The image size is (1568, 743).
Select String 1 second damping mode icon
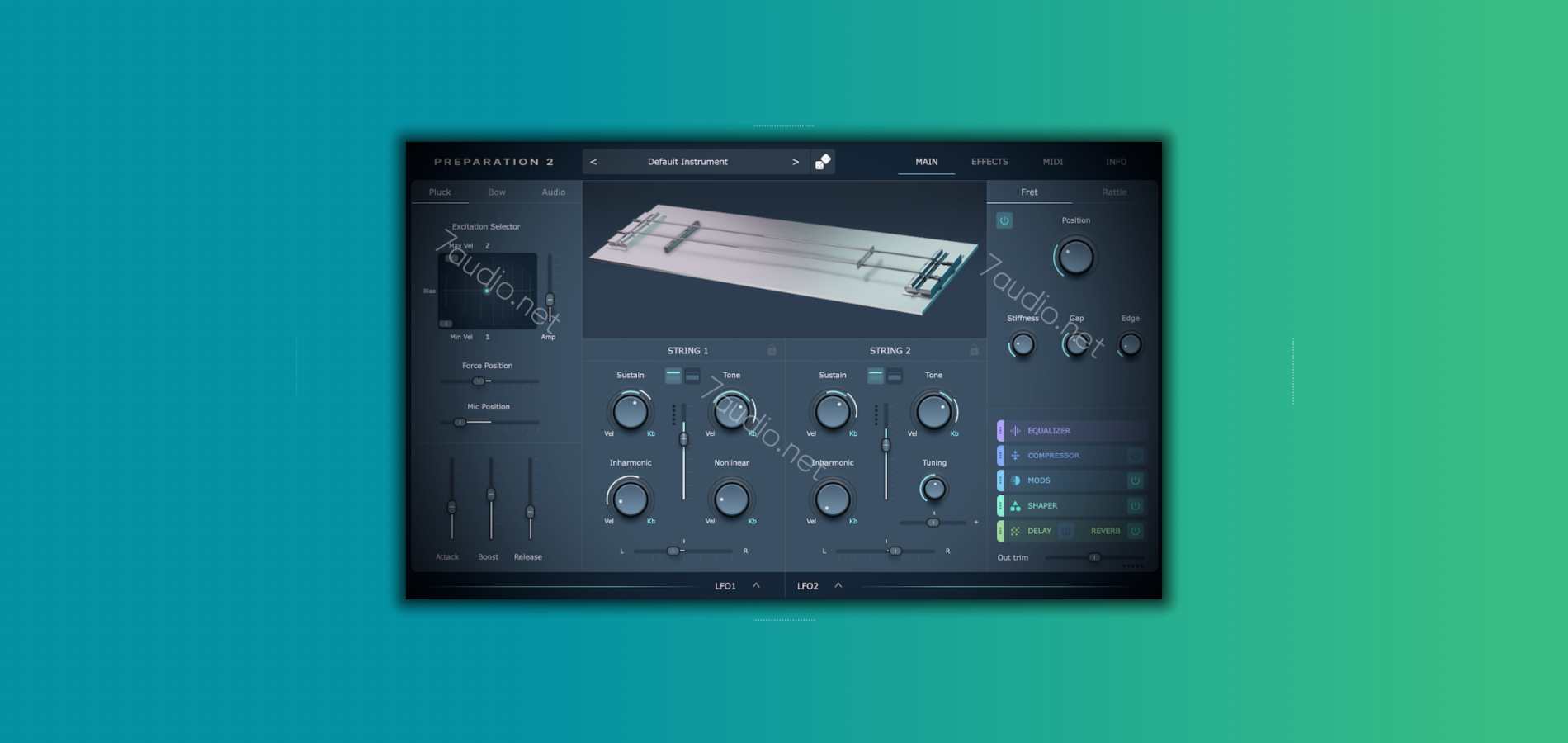point(692,376)
